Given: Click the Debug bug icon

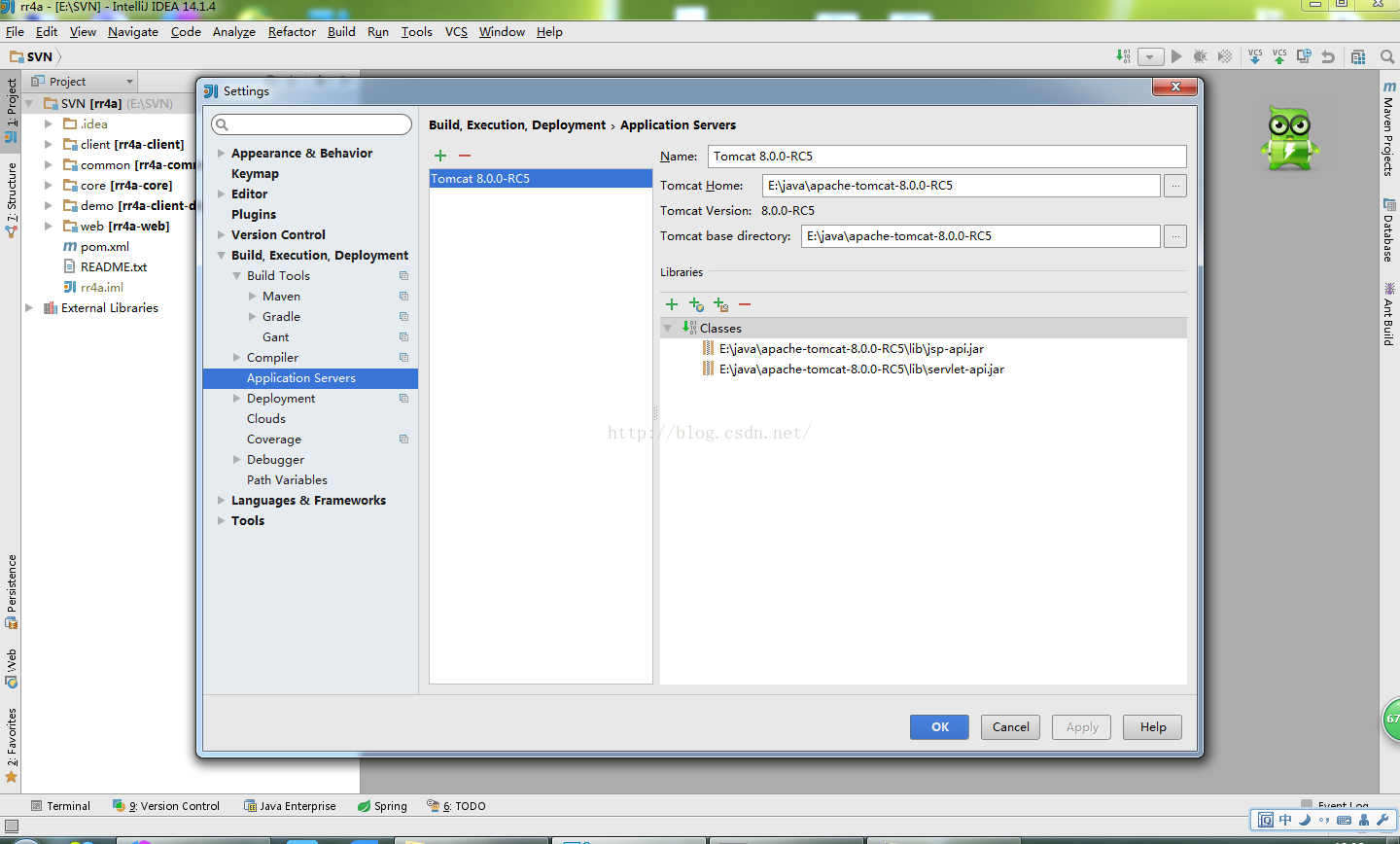Looking at the screenshot, I should click(1201, 56).
